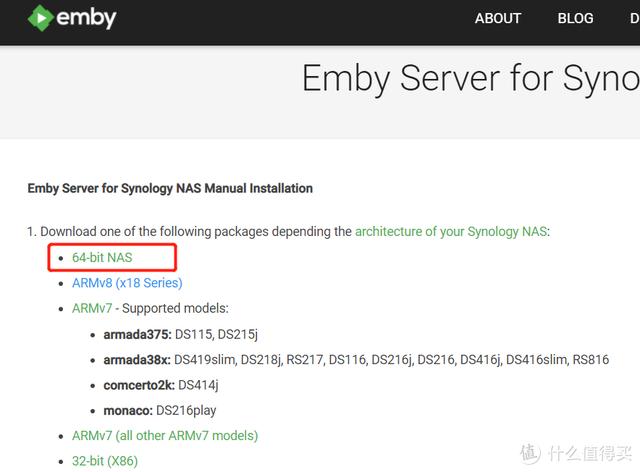This screenshot has width=640, height=472.
Task: Download the 32-bit (X86) package
Action: tap(105, 461)
